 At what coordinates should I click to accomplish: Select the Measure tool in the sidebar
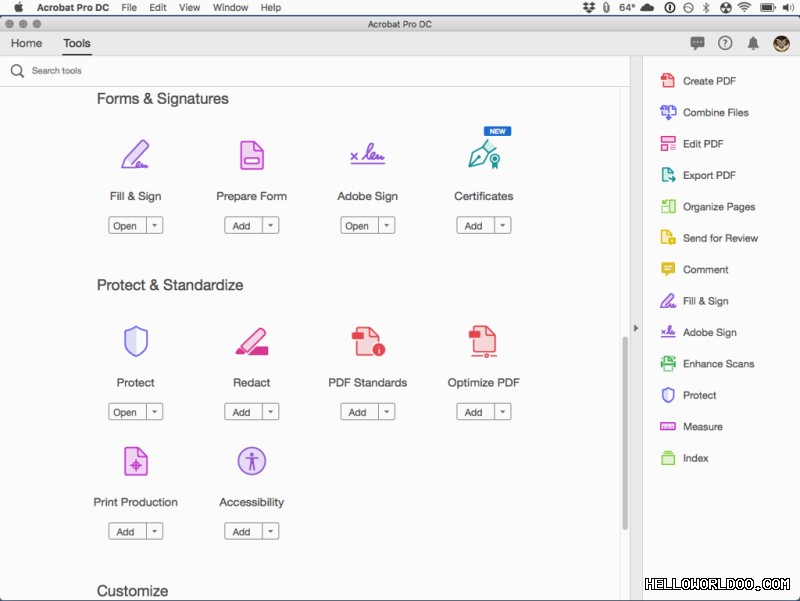691,427
